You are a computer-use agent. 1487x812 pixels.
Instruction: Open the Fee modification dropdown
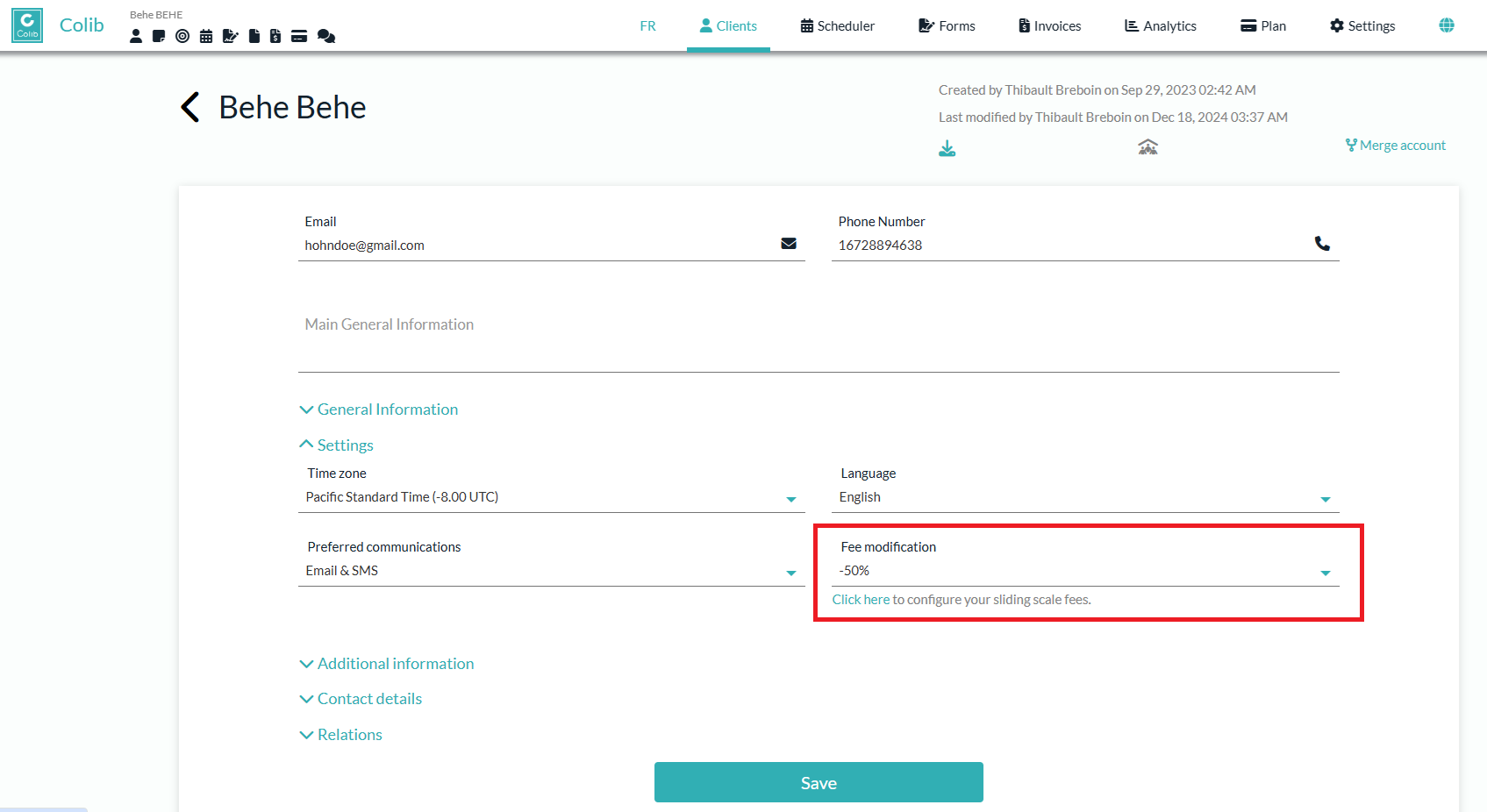[1085, 571]
